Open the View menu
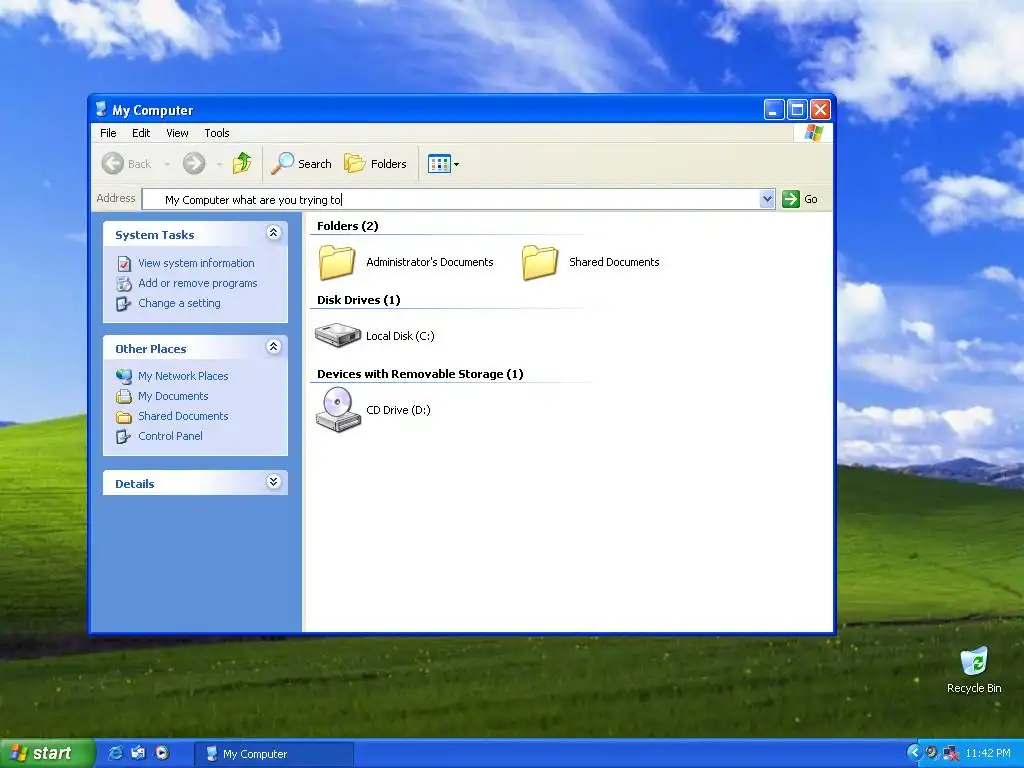This screenshot has height=768, width=1024. coord(177,133)
